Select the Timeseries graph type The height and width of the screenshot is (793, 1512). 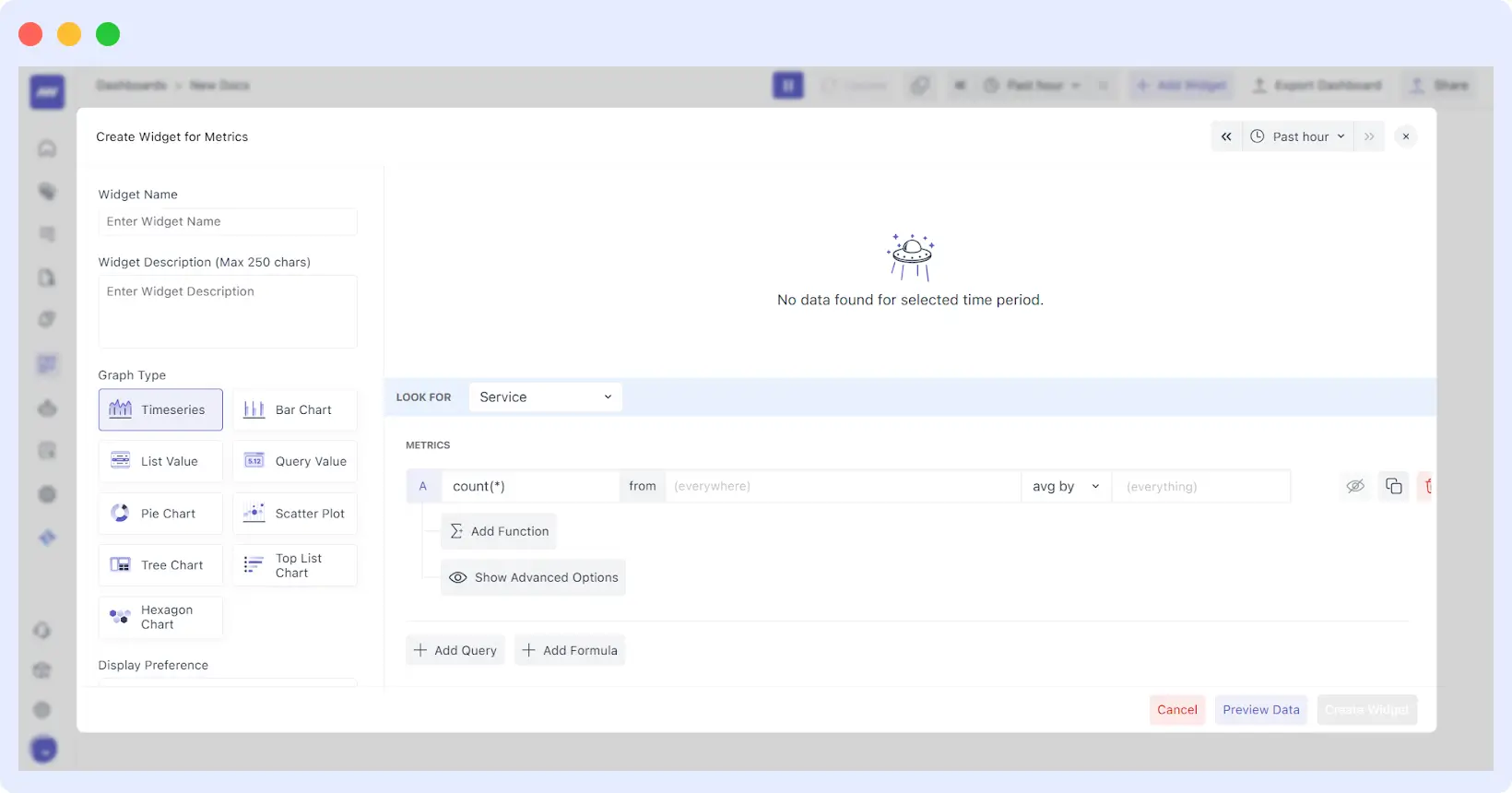[x=160, y=409]
